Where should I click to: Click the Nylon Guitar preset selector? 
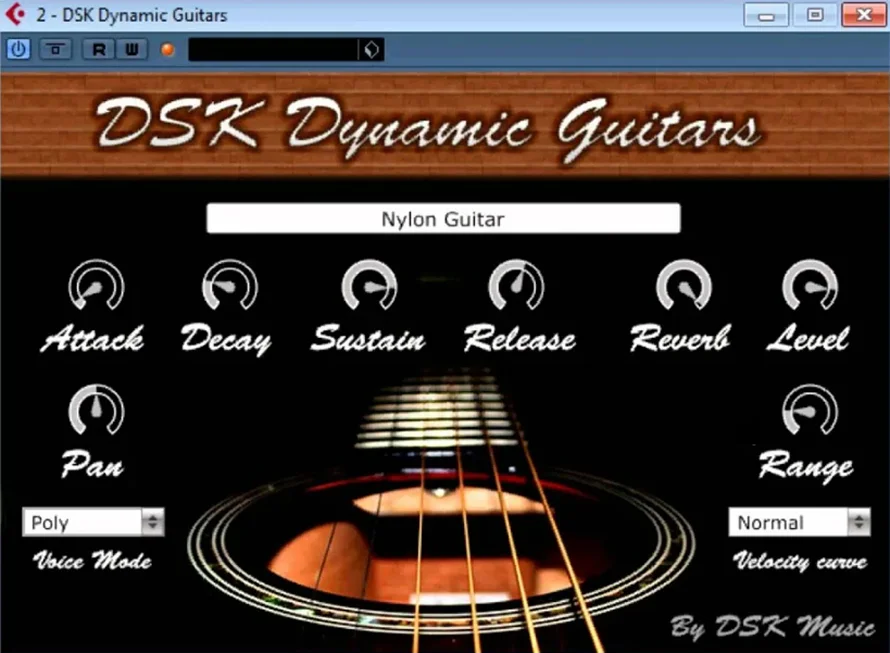click(443, 219)
